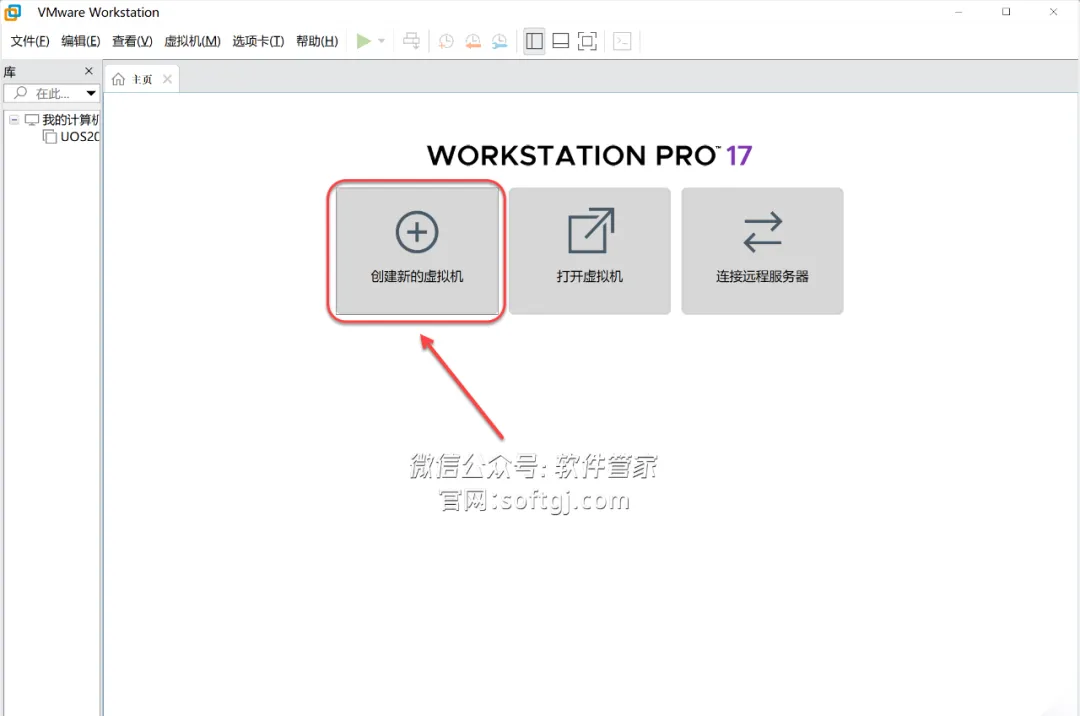Click the 连接远程服务器 tile
The height and width of the screenshot is (716, 1080).
point(762,251)
